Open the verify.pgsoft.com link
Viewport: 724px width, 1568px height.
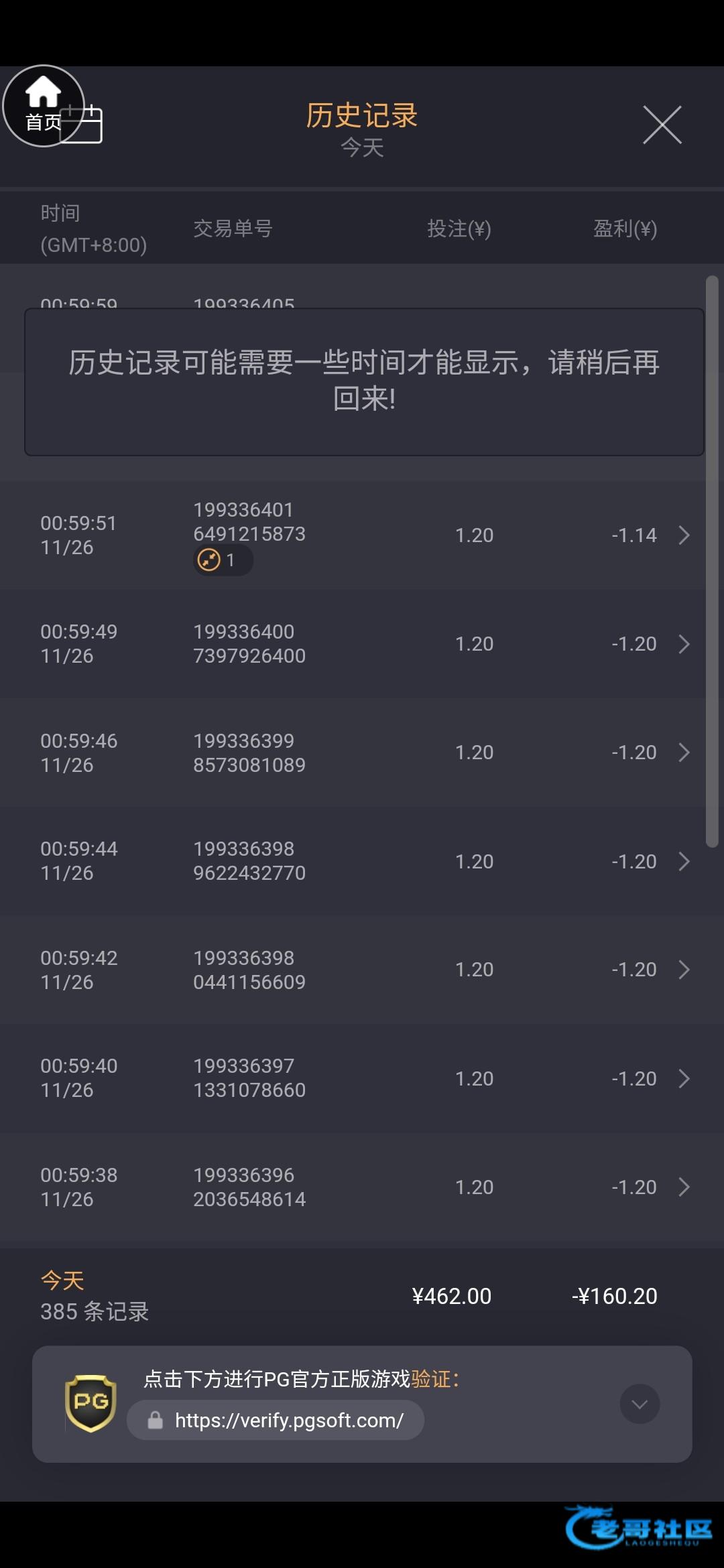288,1420
